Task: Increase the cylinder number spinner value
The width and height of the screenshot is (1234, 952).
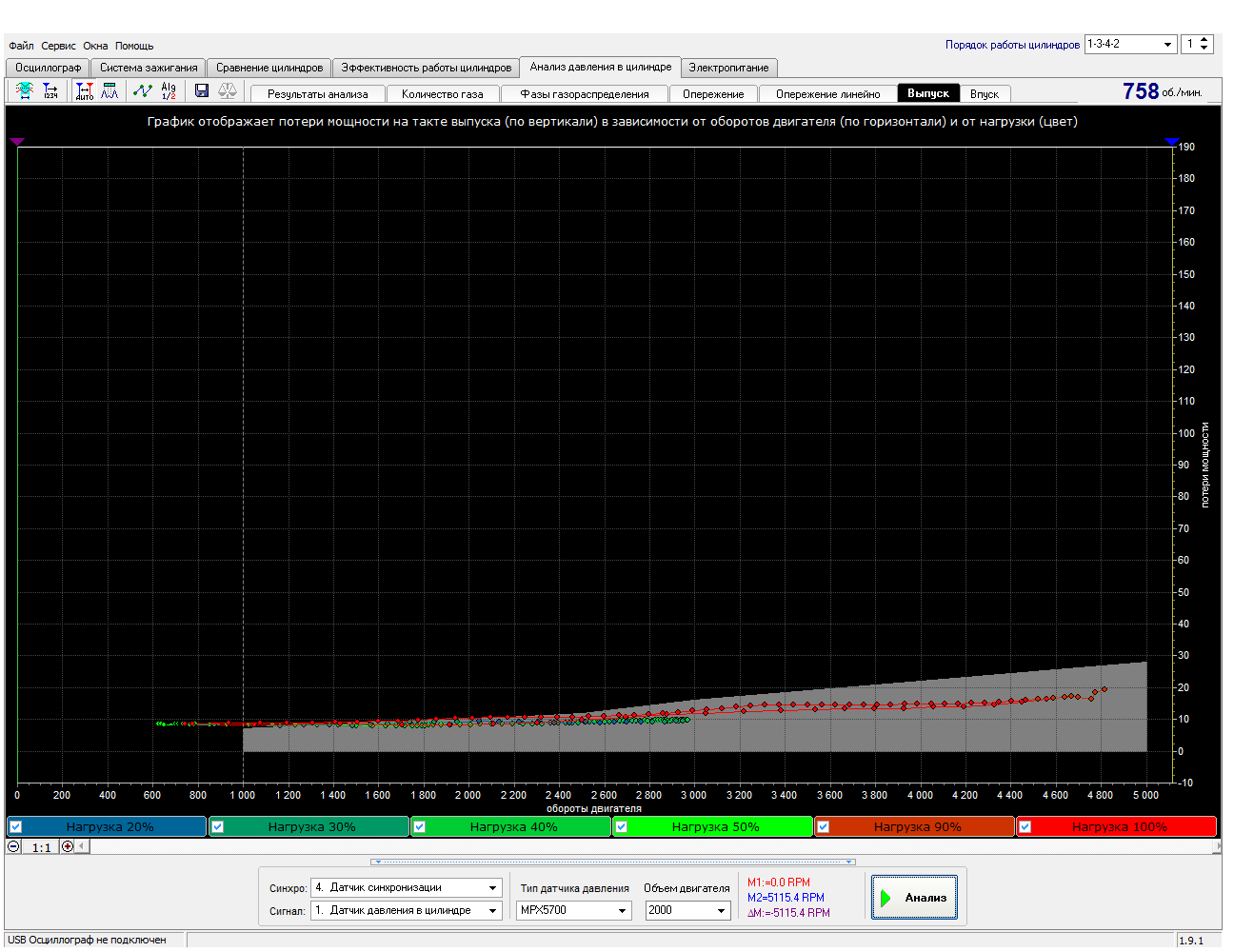Action: [1204, 40]
